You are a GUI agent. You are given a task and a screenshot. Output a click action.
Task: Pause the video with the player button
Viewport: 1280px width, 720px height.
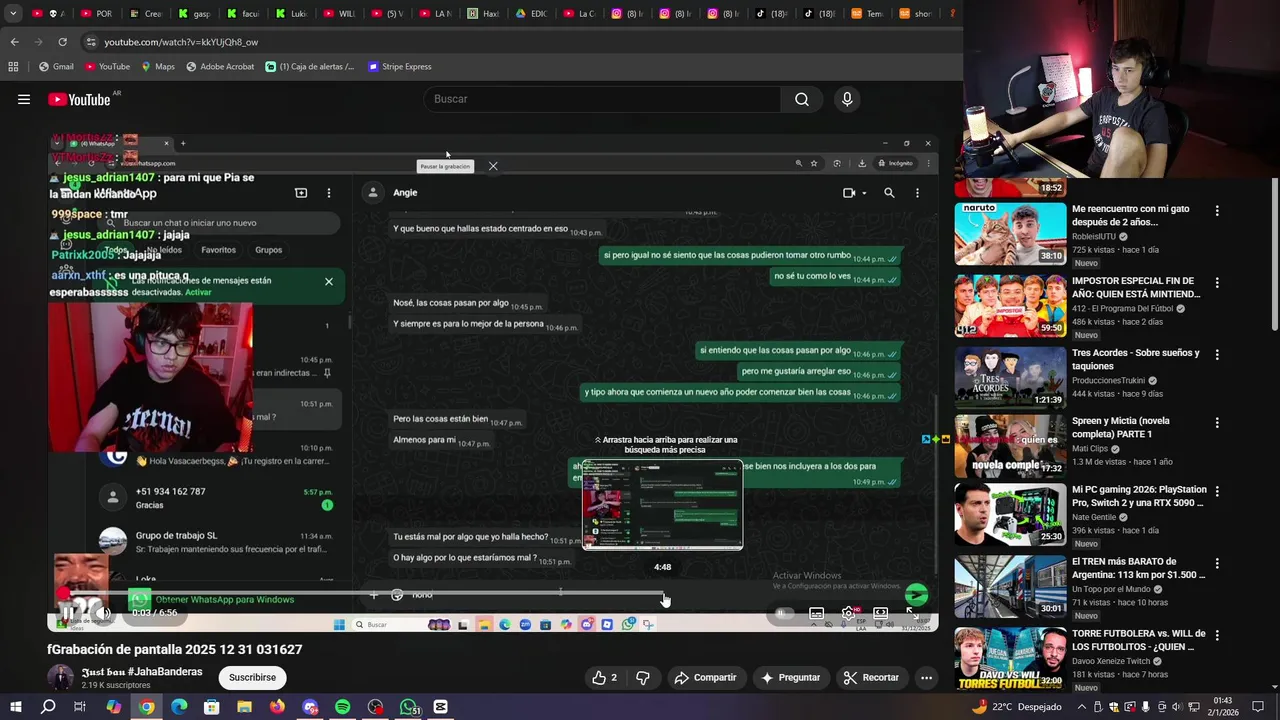(69, 613)
